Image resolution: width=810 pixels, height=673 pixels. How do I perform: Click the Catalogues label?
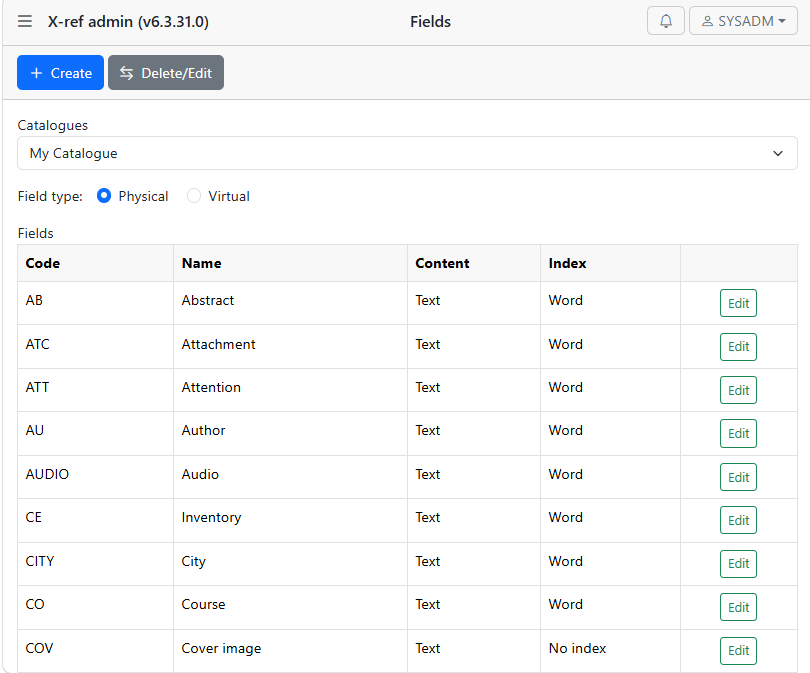click(53, 126)
